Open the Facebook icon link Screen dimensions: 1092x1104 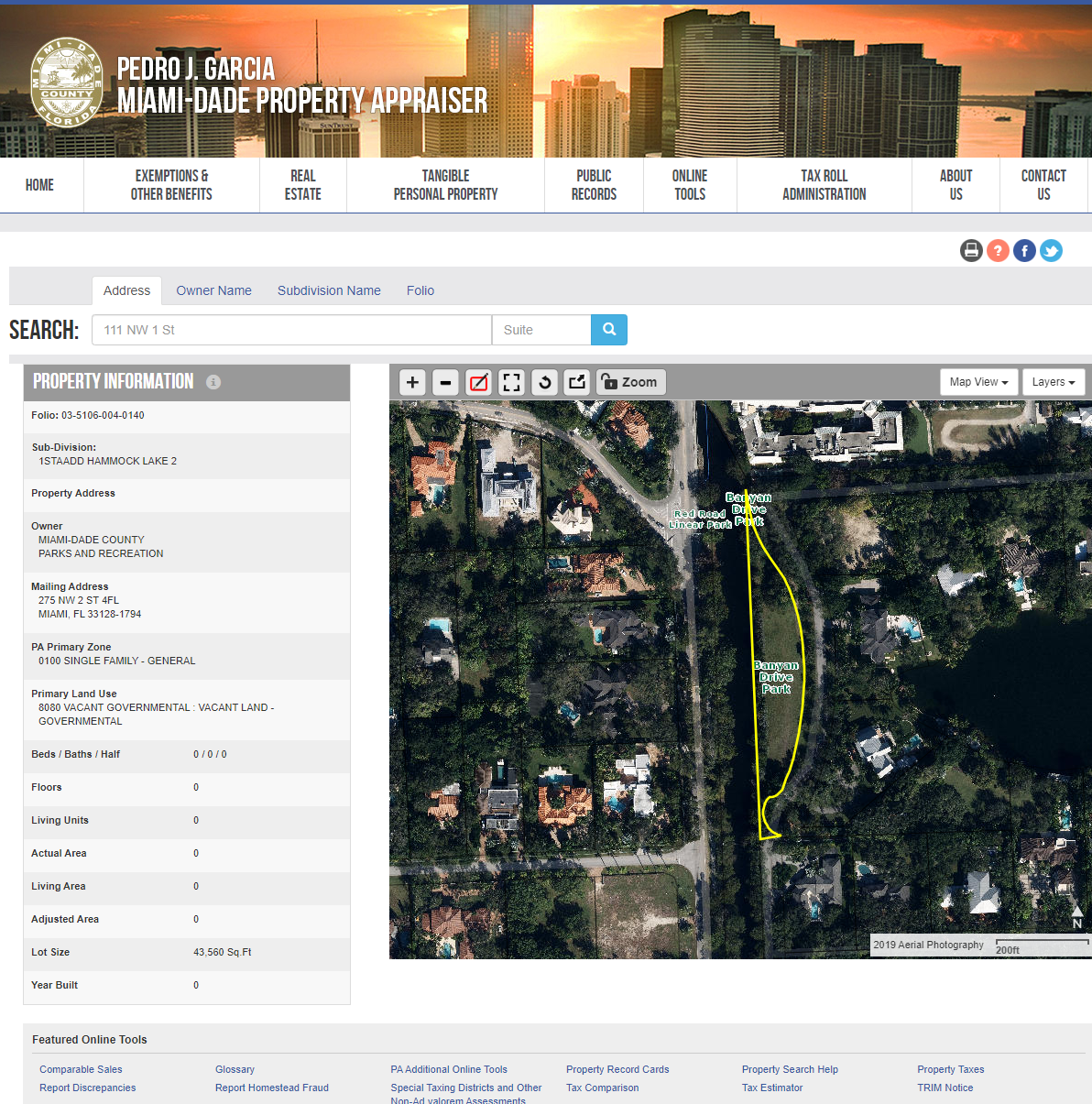click(1024, 250)
